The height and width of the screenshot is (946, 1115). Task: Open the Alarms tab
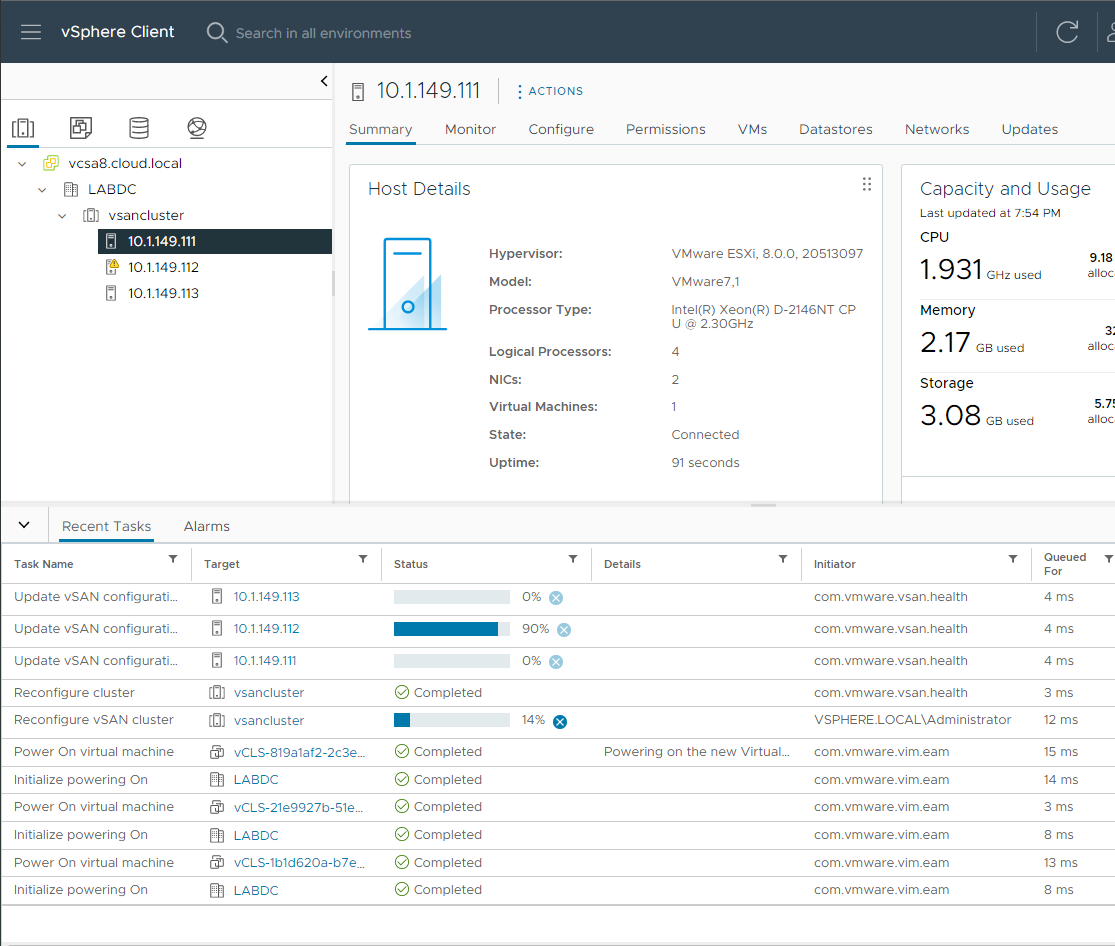[x=206, y=525]
